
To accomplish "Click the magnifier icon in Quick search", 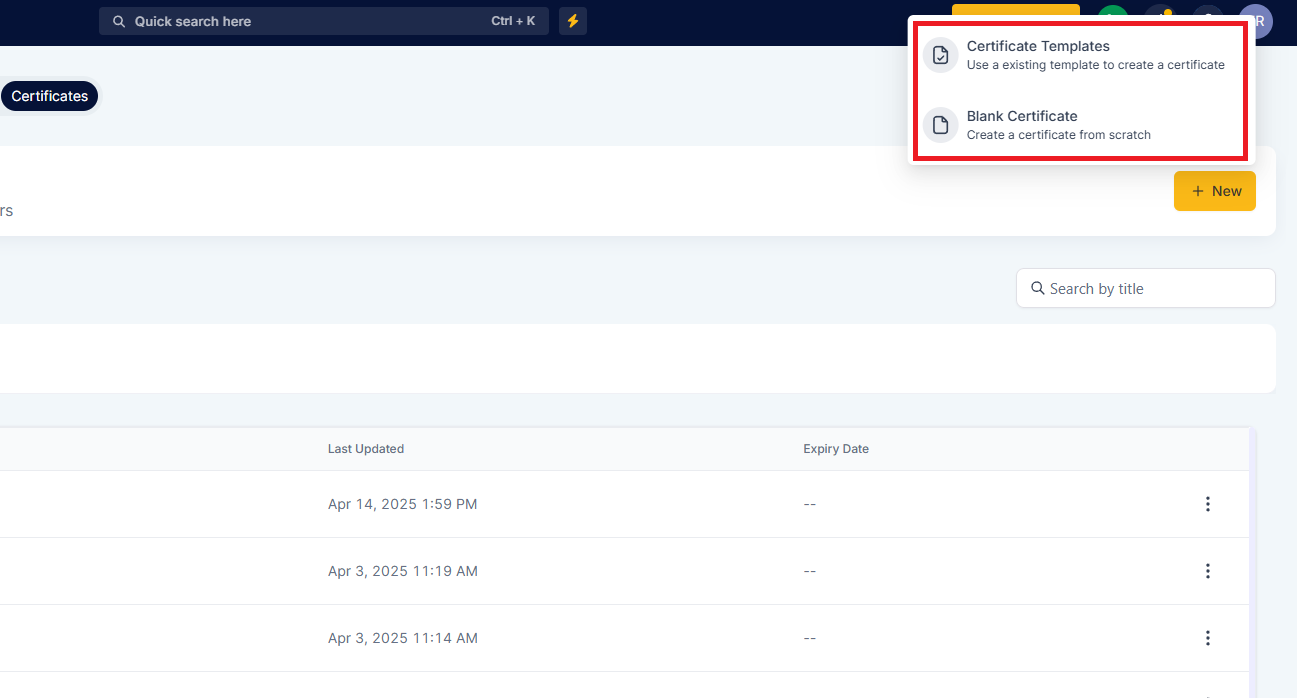I will click(119, 21).
